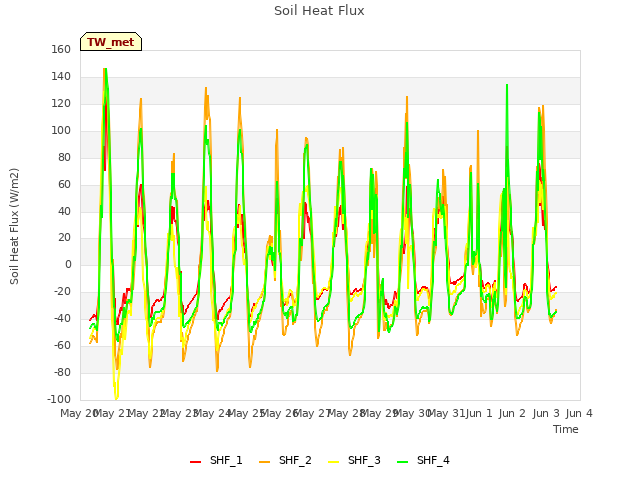
Task: Click the green SHF_4 spike on Jun 2
Action: point(507,85)
